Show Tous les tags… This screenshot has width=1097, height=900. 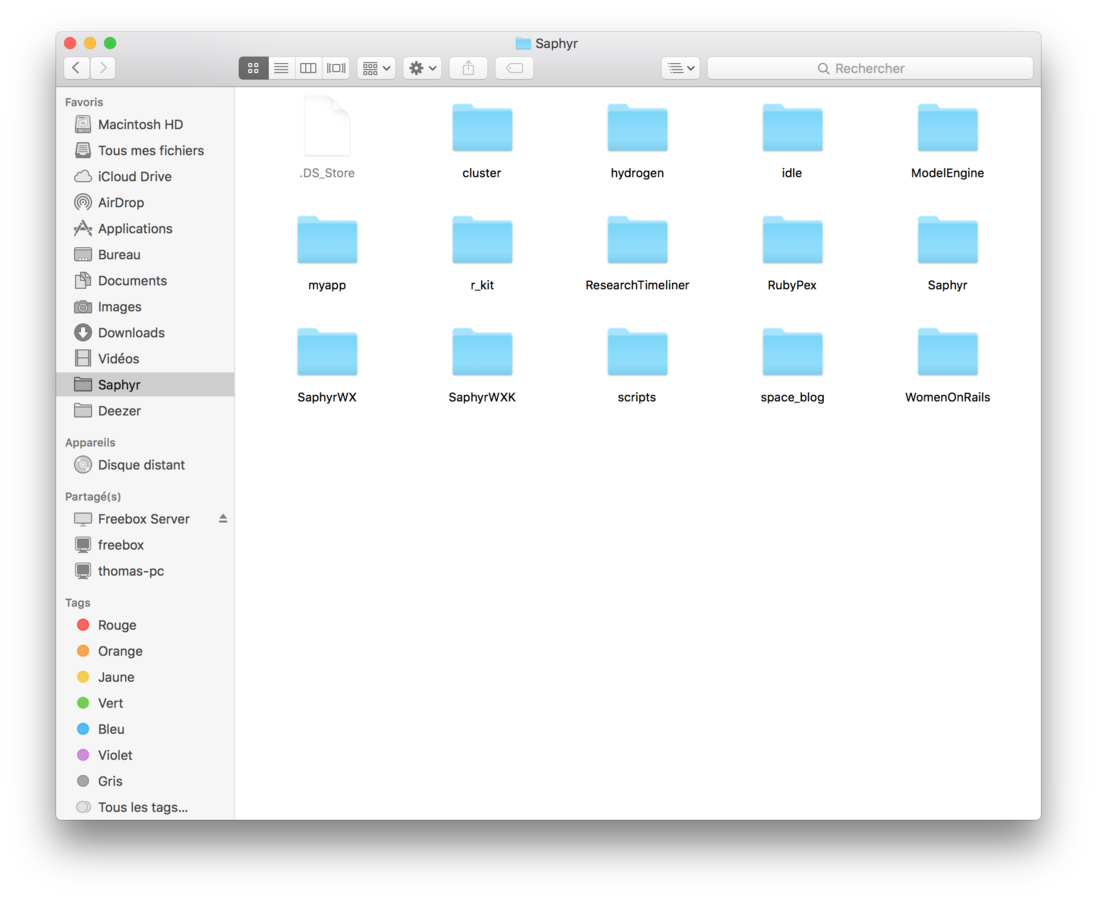point(146,807)
